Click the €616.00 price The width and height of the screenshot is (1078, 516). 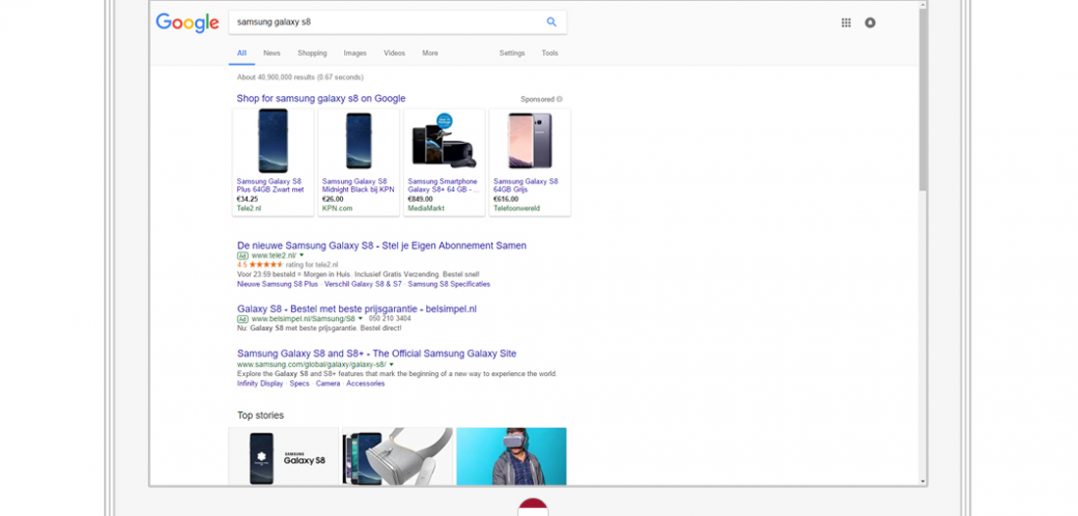click(505, 199)
